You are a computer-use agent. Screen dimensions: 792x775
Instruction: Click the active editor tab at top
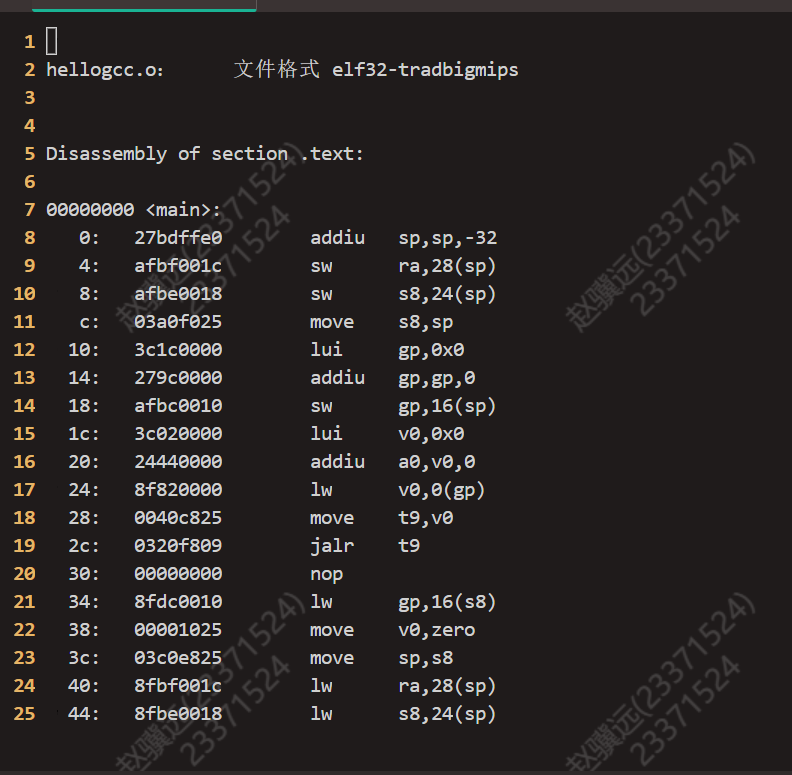[144, 6]
